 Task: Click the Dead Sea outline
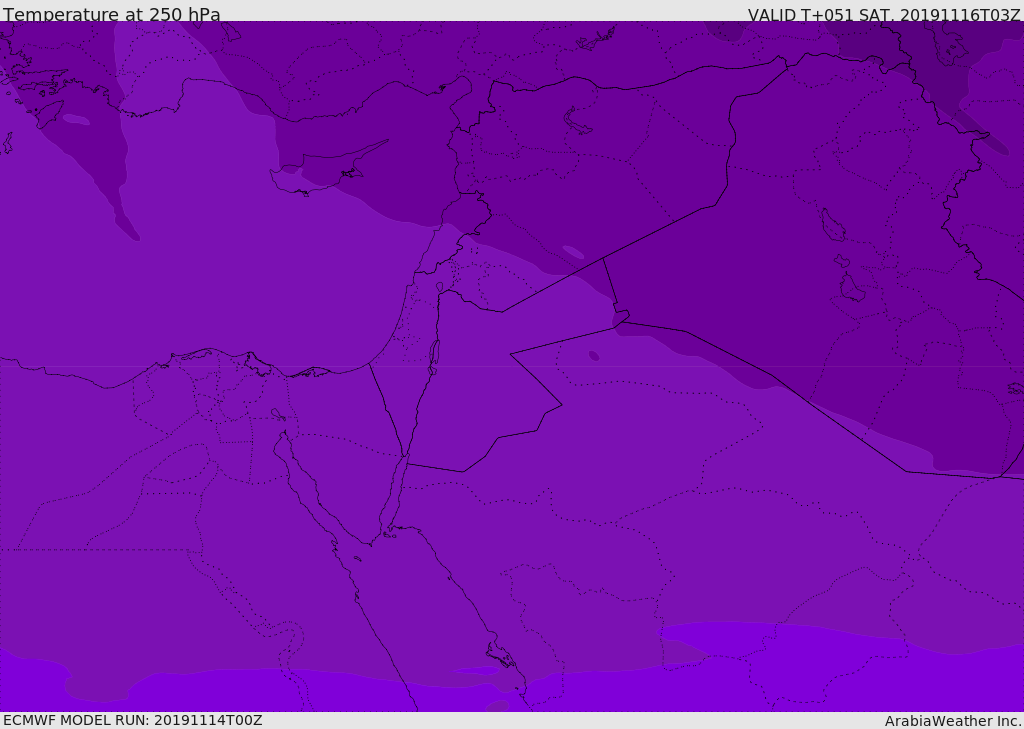[434, 353]
